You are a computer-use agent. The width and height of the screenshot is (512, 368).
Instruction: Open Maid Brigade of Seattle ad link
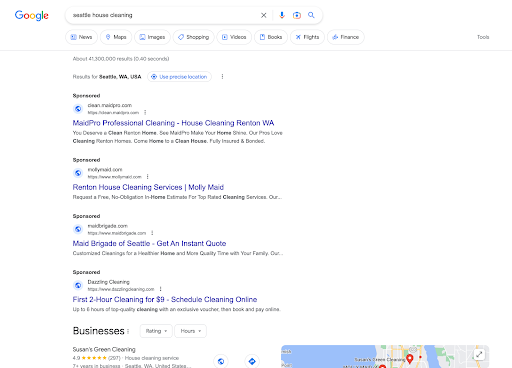[x=149, y=243]
